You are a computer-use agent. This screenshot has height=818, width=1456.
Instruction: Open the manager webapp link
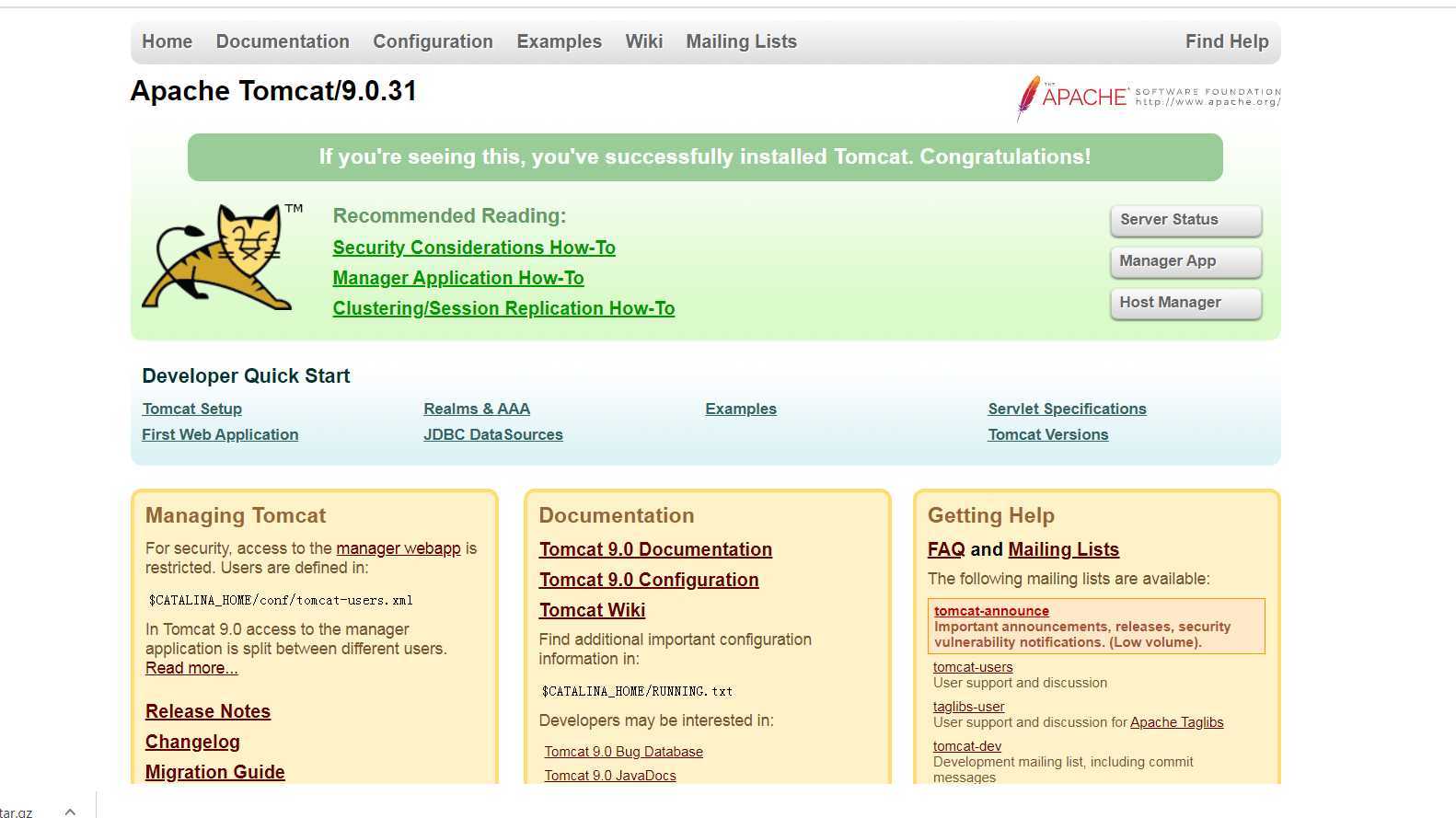coord(399,548)
